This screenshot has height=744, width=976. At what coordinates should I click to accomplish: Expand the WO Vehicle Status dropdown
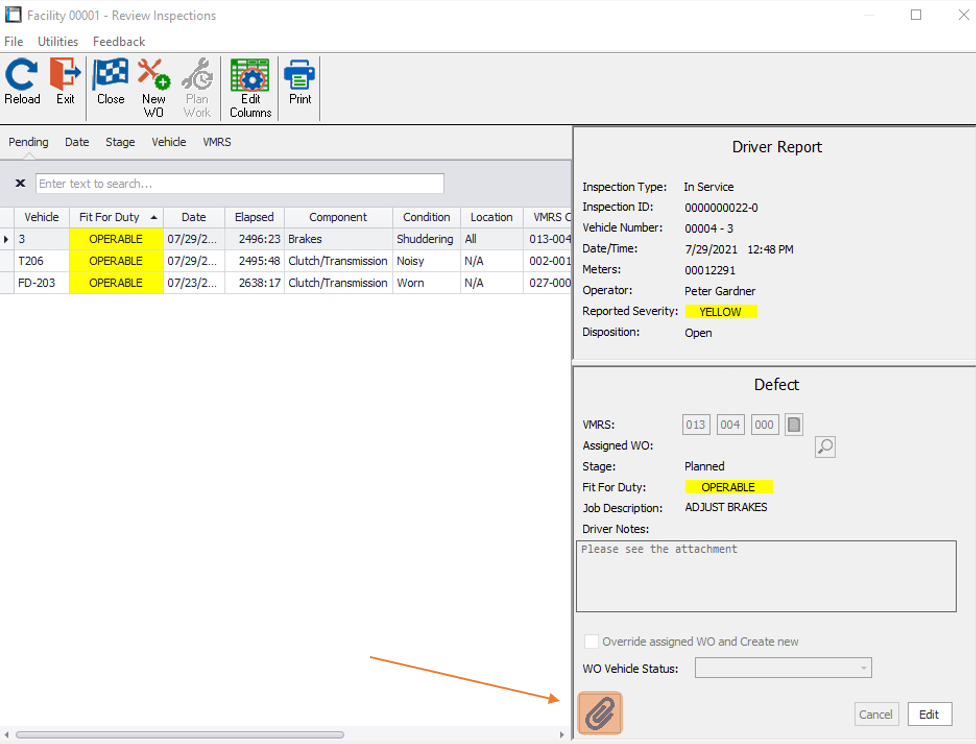tap(862, 668)
